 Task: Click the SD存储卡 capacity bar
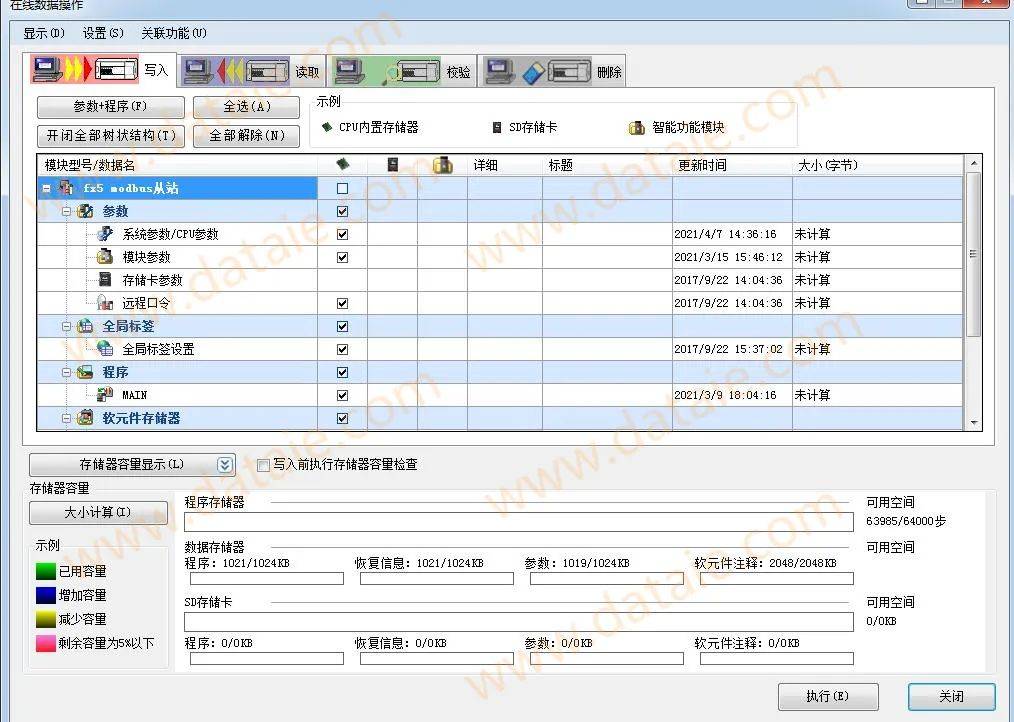tap(519, 622)
